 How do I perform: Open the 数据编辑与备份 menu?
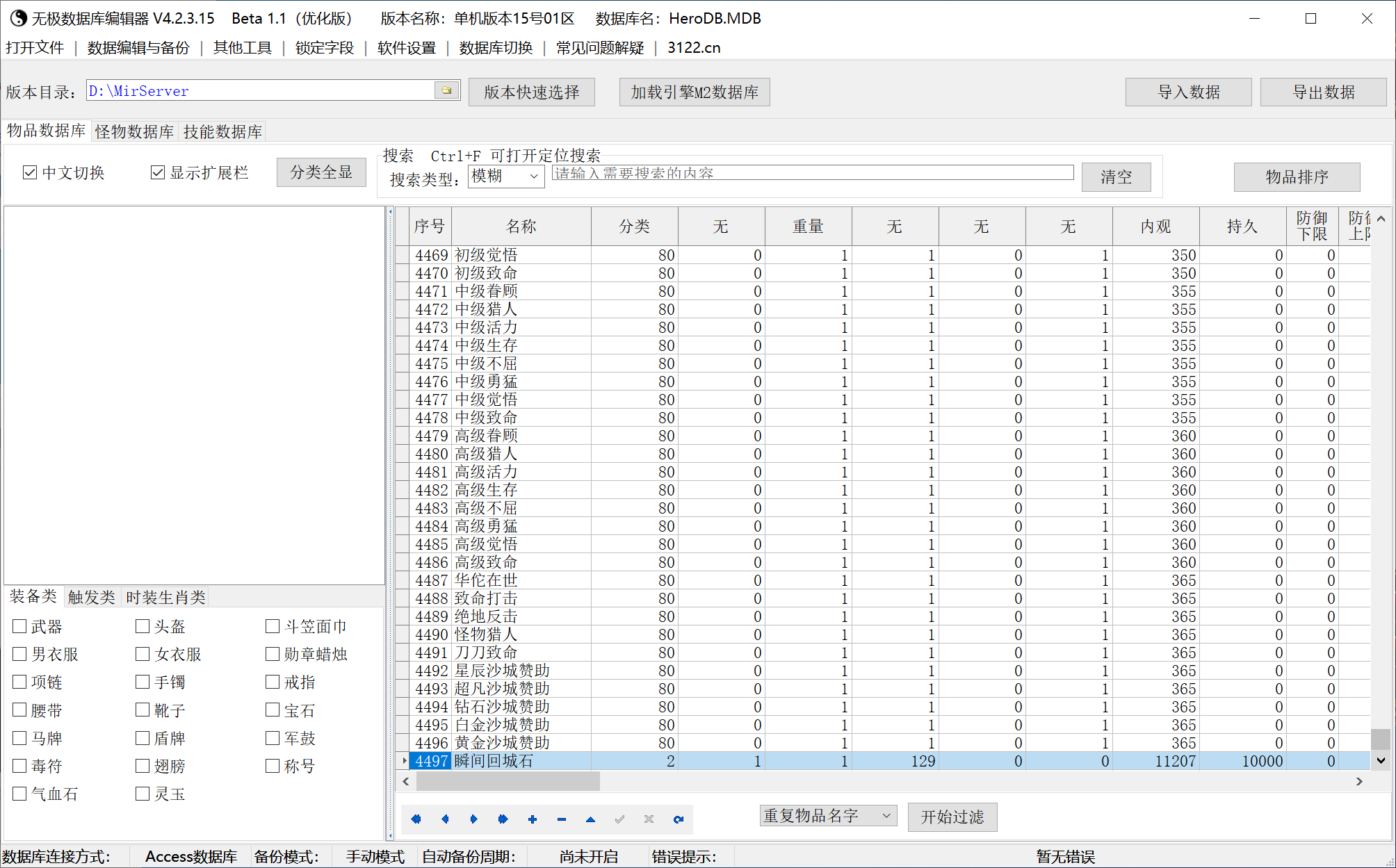coord(138,48)
